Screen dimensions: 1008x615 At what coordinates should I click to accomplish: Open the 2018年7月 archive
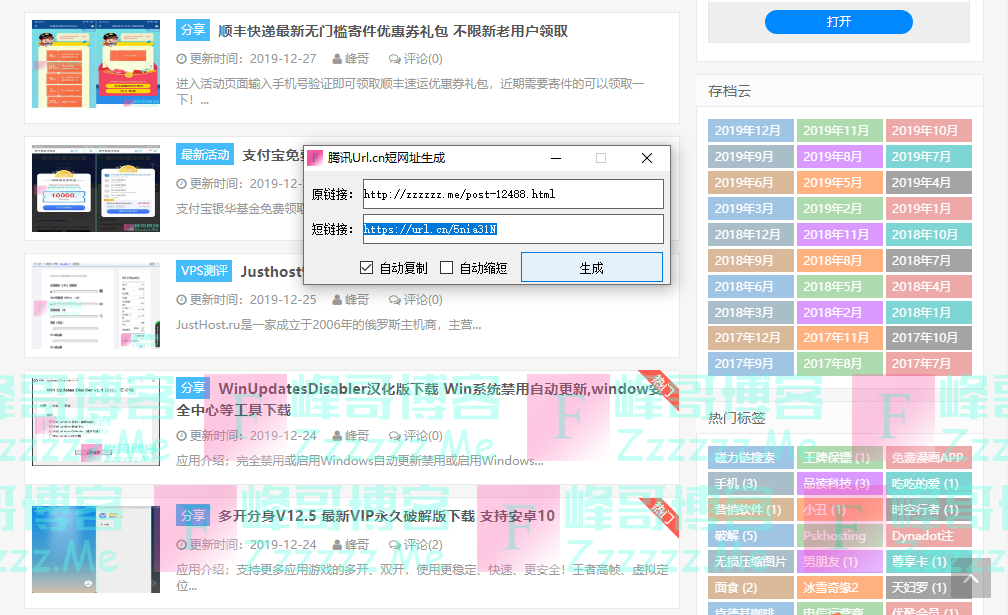928,260
